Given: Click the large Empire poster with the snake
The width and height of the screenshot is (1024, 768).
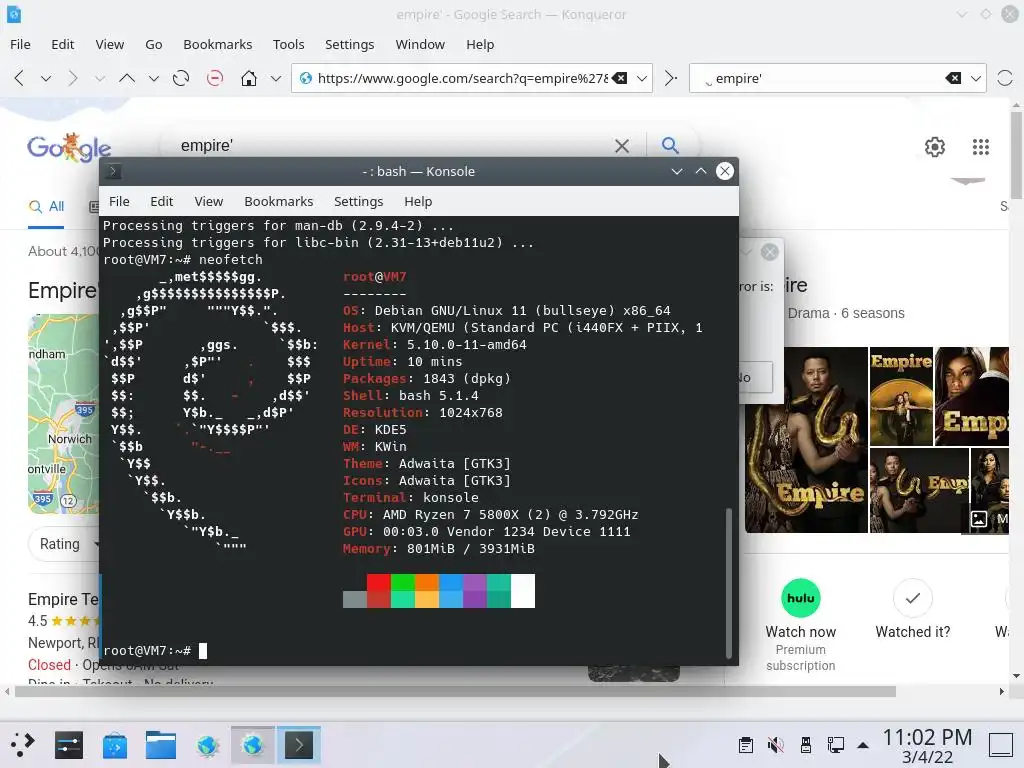Looking at the screenshot, I should pos(806,440).
